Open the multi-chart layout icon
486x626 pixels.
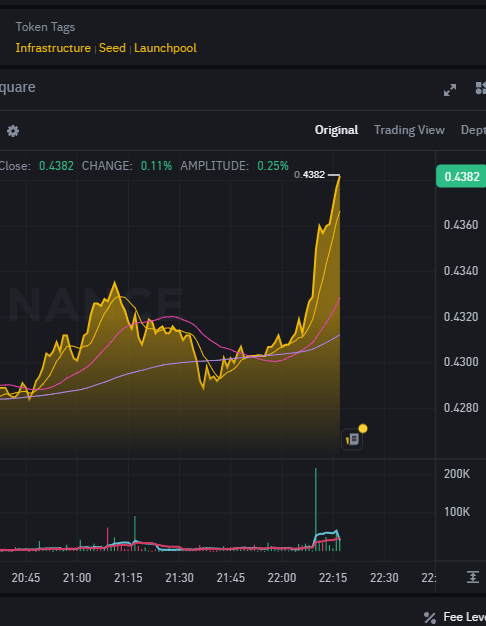[x=480, y=88]
